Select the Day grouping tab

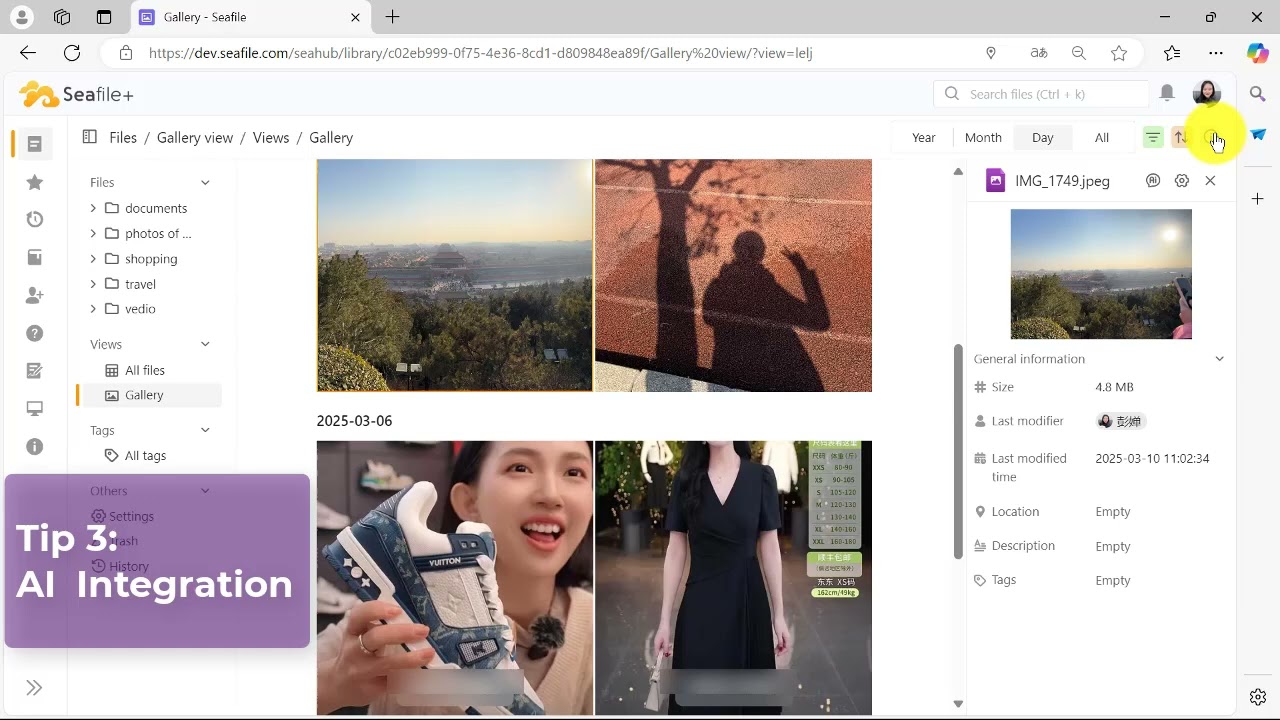(x=1043, y=138)
